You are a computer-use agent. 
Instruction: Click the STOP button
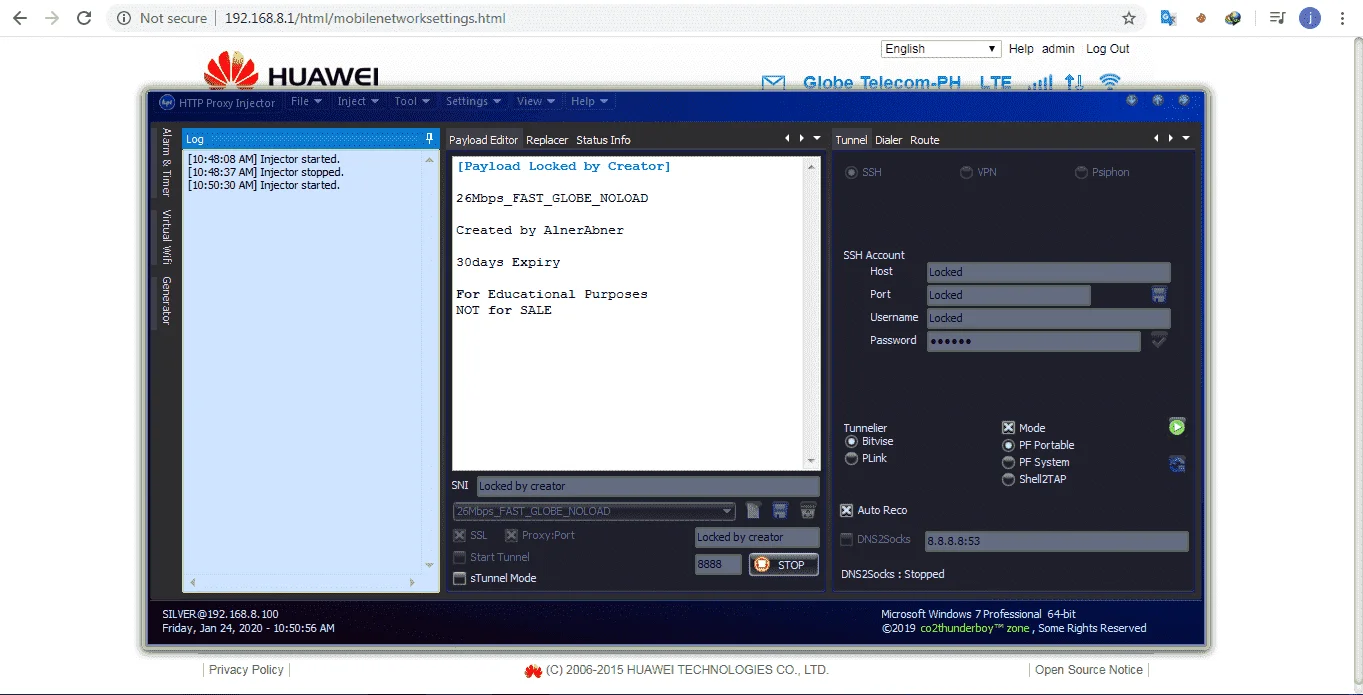(x=784, y=565)
